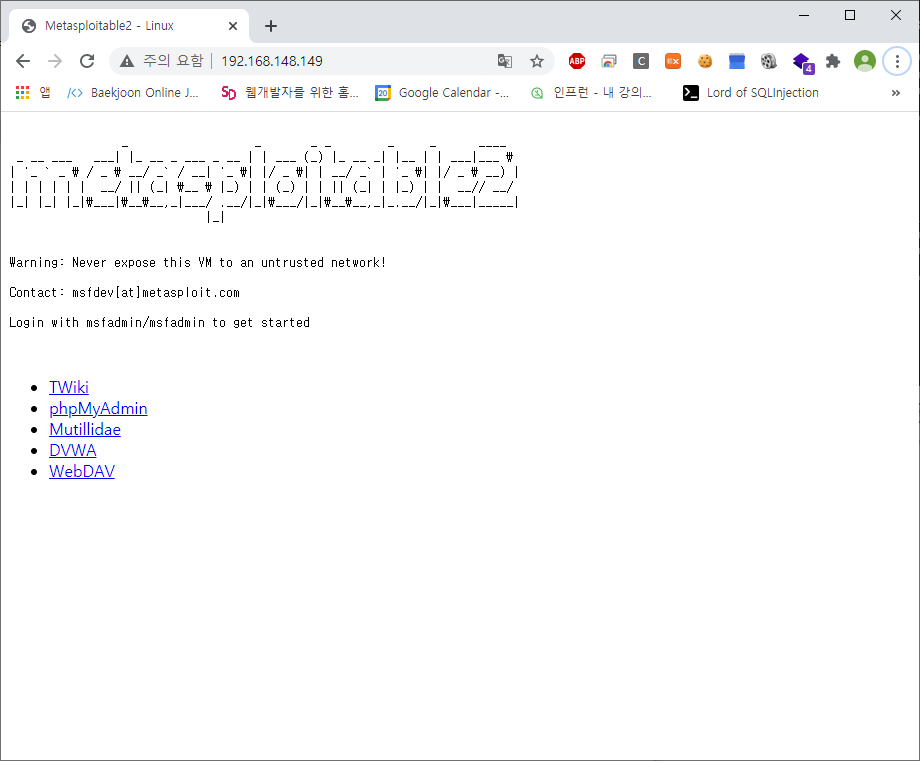Screen dimensions: 920x761
Task: Minimize the Chrome window
Action: 804,15
